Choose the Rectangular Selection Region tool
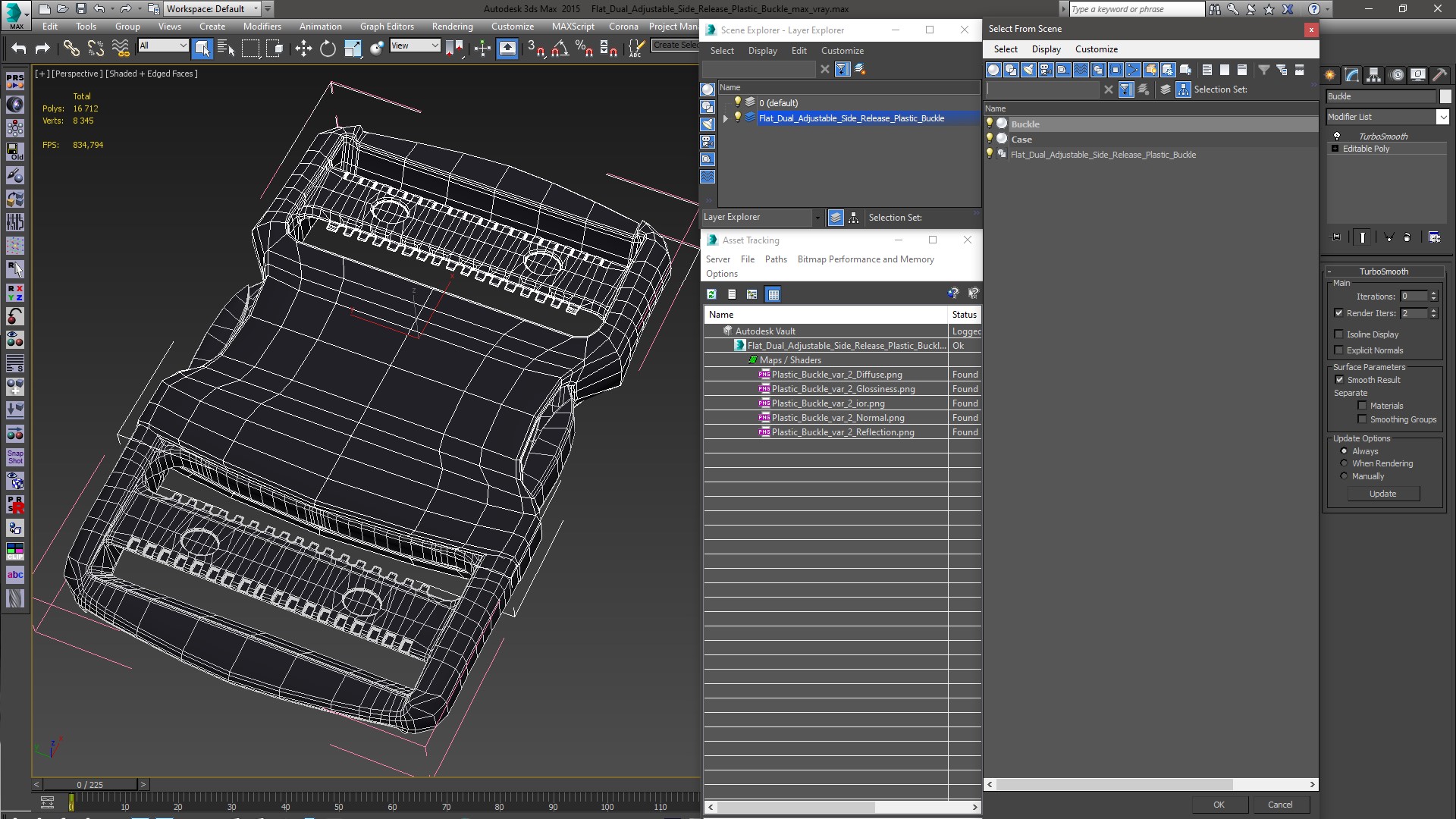This screenshot has height=819, width=1456. pos(250,48)
